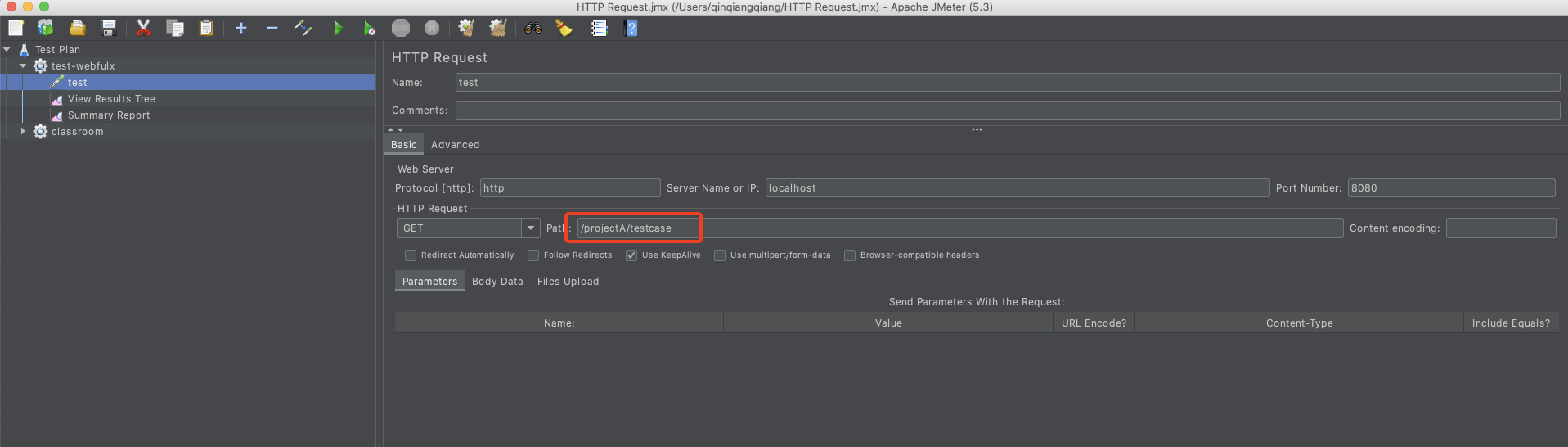Click the Protocol field with http
The image size is (1568, 447).
(570, 187)
